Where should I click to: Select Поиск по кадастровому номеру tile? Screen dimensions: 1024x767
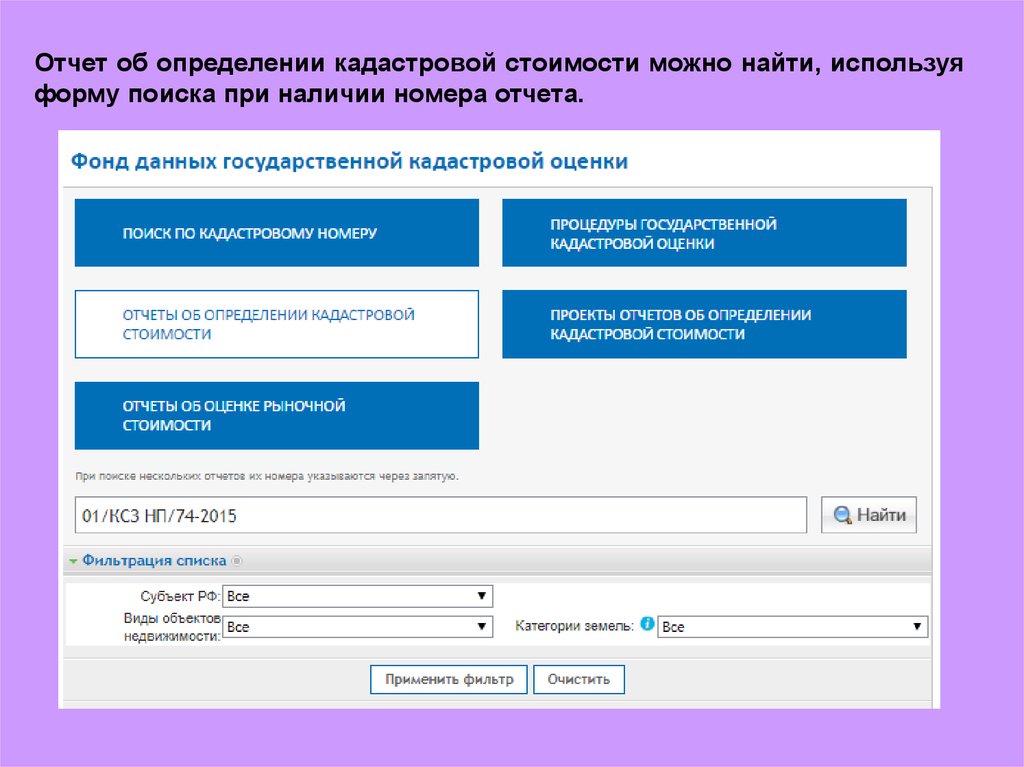coord(277,233)
